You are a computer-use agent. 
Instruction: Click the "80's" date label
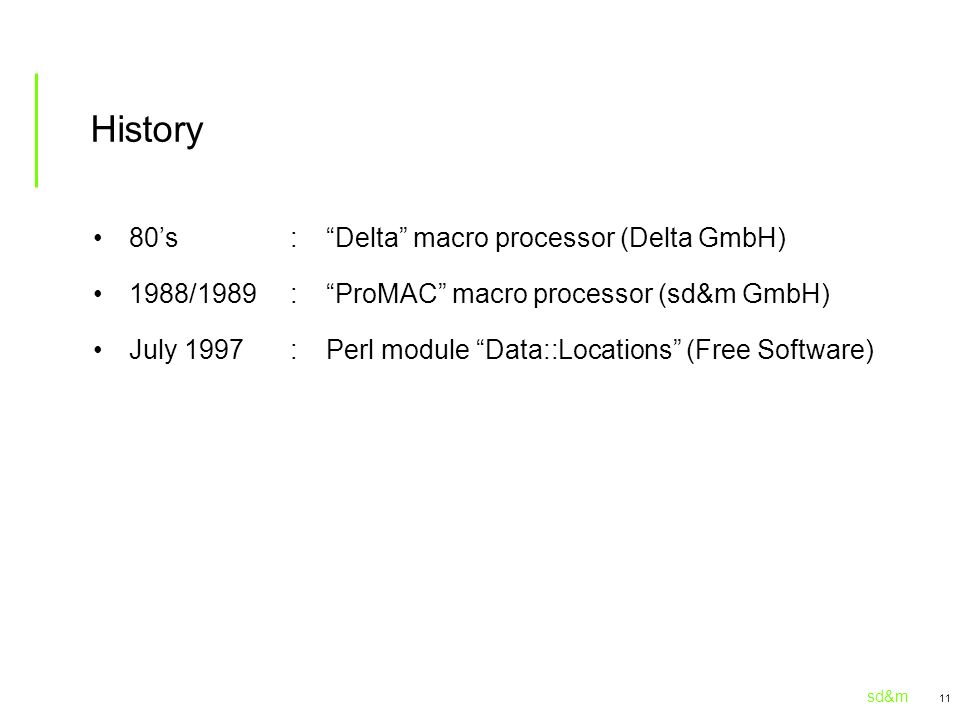point(153,238)
